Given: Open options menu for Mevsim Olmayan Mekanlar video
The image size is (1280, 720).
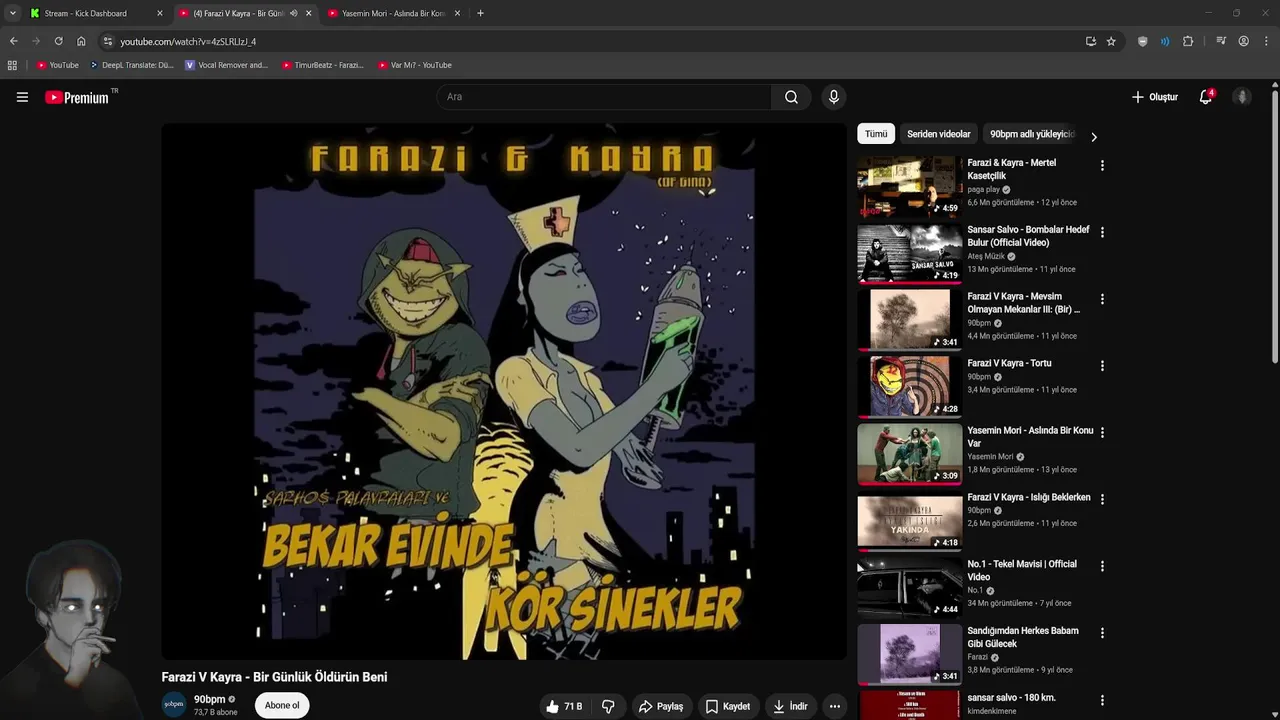Looking at the screenshot, I should [1102, 299].
